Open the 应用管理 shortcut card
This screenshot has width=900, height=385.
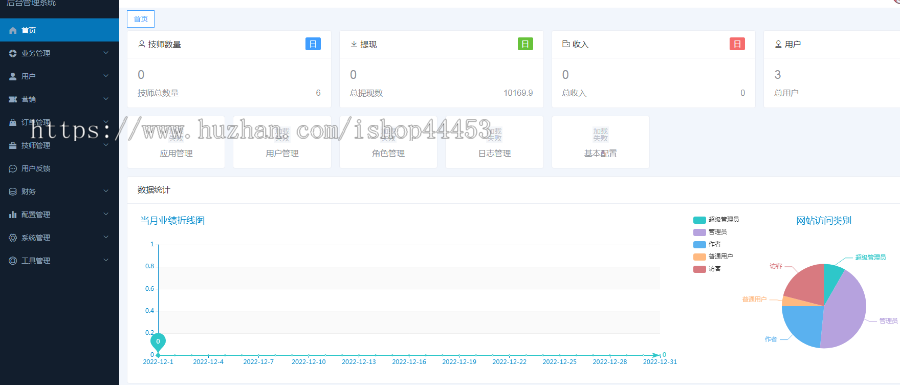(x=176, y=142)
